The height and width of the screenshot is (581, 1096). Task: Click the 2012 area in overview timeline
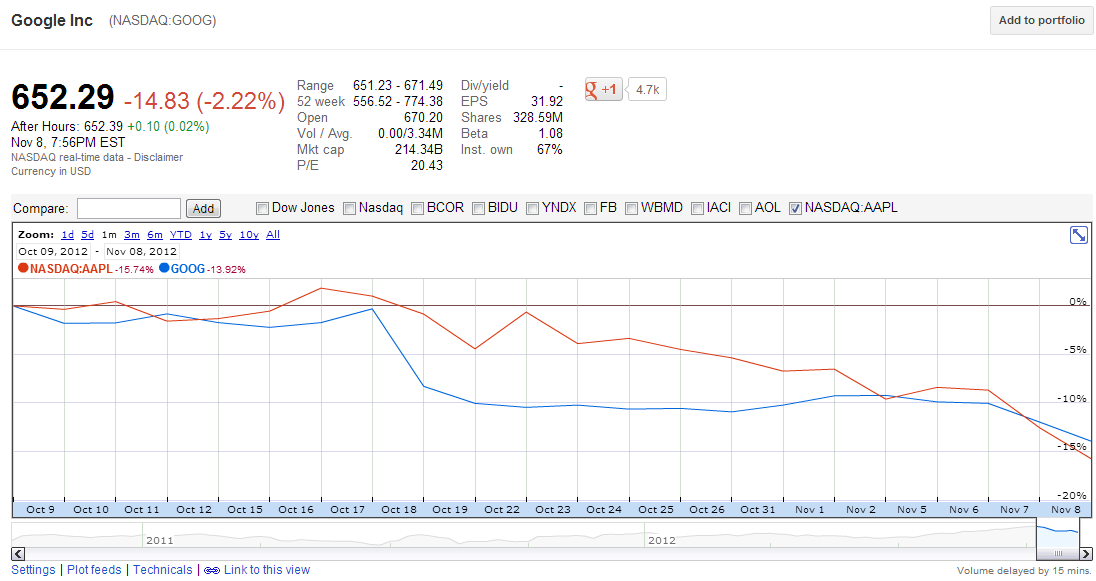point(661,540)
